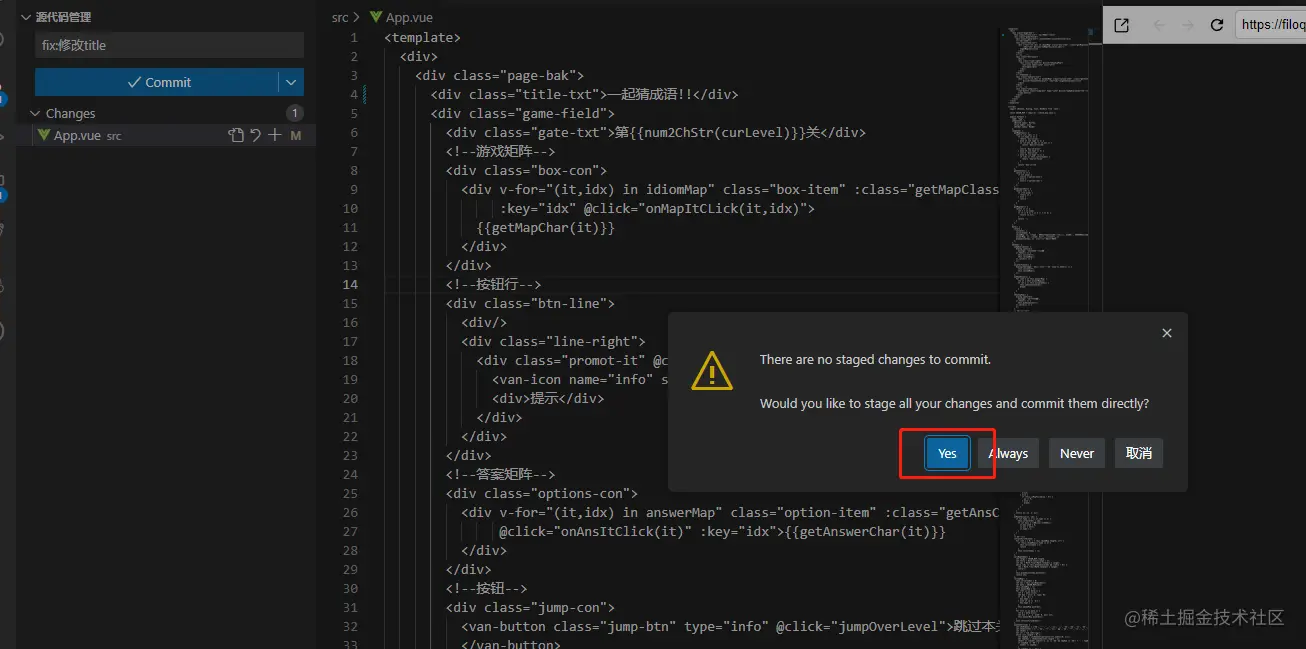The width and height of the screenshot is (1306, 649).
Task: Click the browser back arrow
Action: (1158, 25)
